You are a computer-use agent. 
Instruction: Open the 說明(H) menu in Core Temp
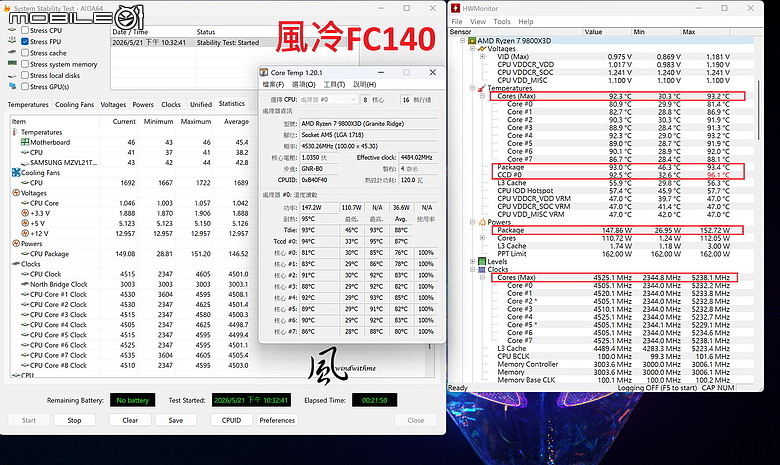[x=365, y=85]
